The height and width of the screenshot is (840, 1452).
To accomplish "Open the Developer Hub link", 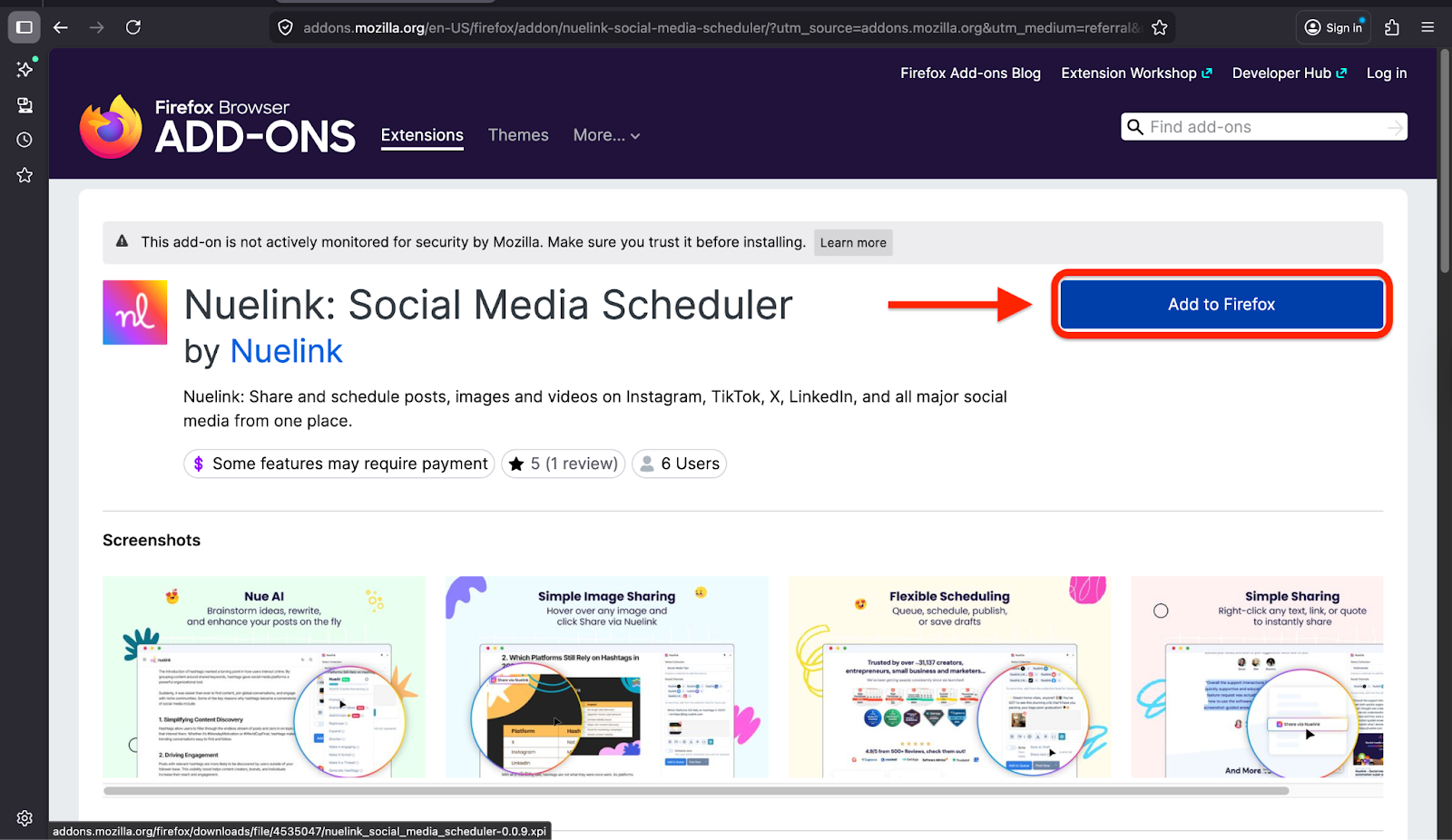I will point(1290,73).
